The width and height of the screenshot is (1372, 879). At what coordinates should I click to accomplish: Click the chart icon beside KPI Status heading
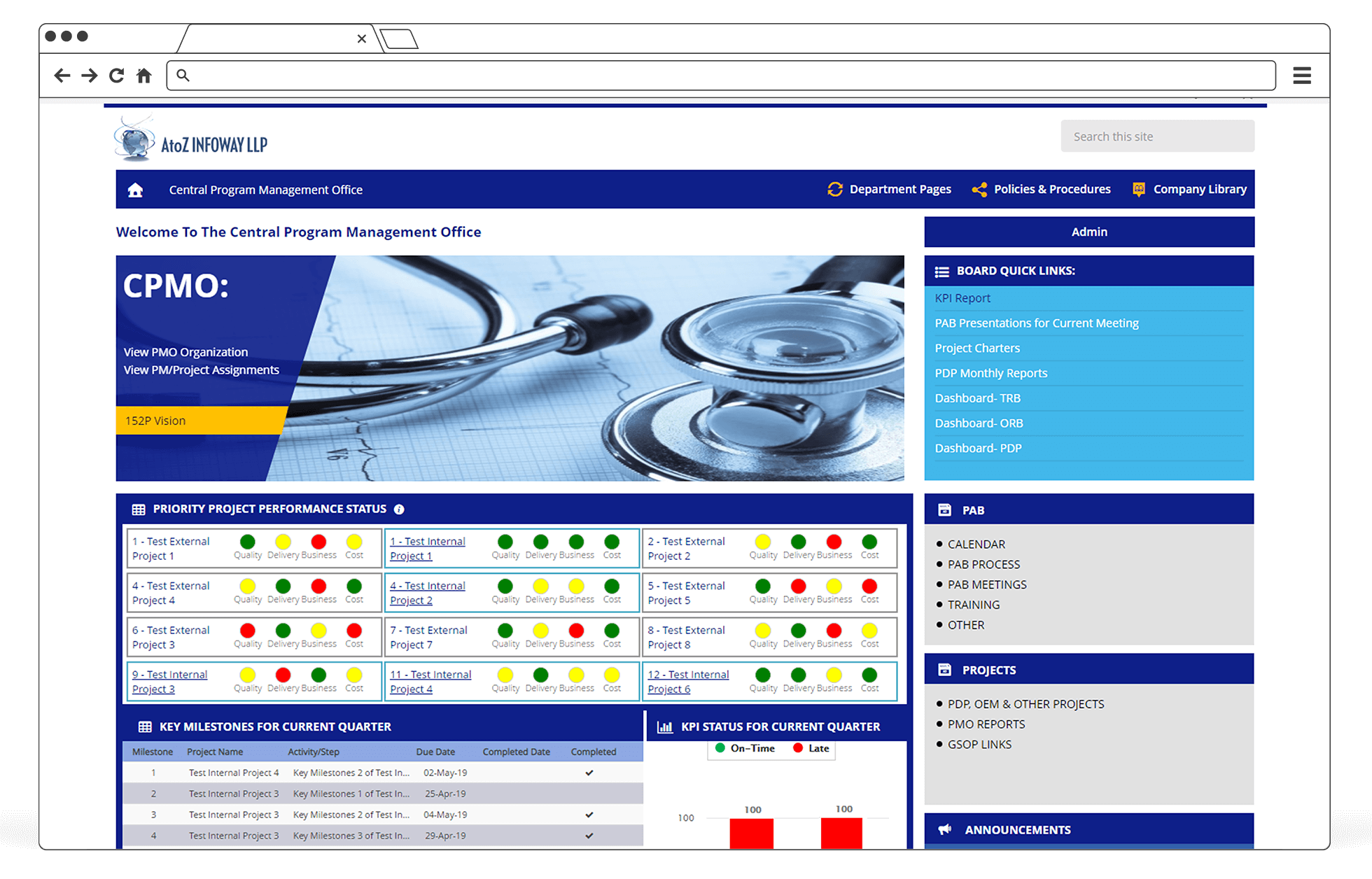[664, 726]
